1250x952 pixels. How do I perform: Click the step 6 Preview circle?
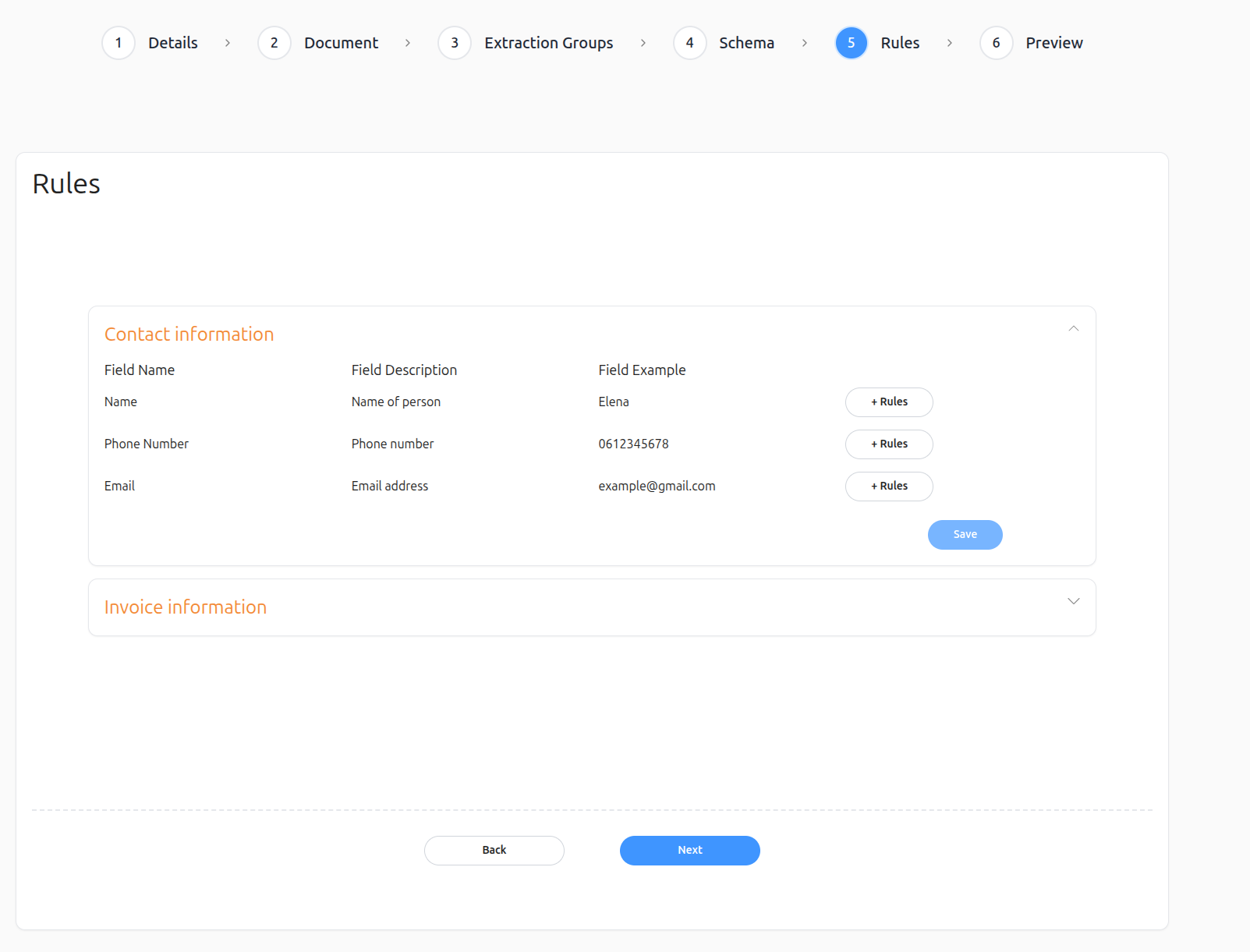pos(996,43)
